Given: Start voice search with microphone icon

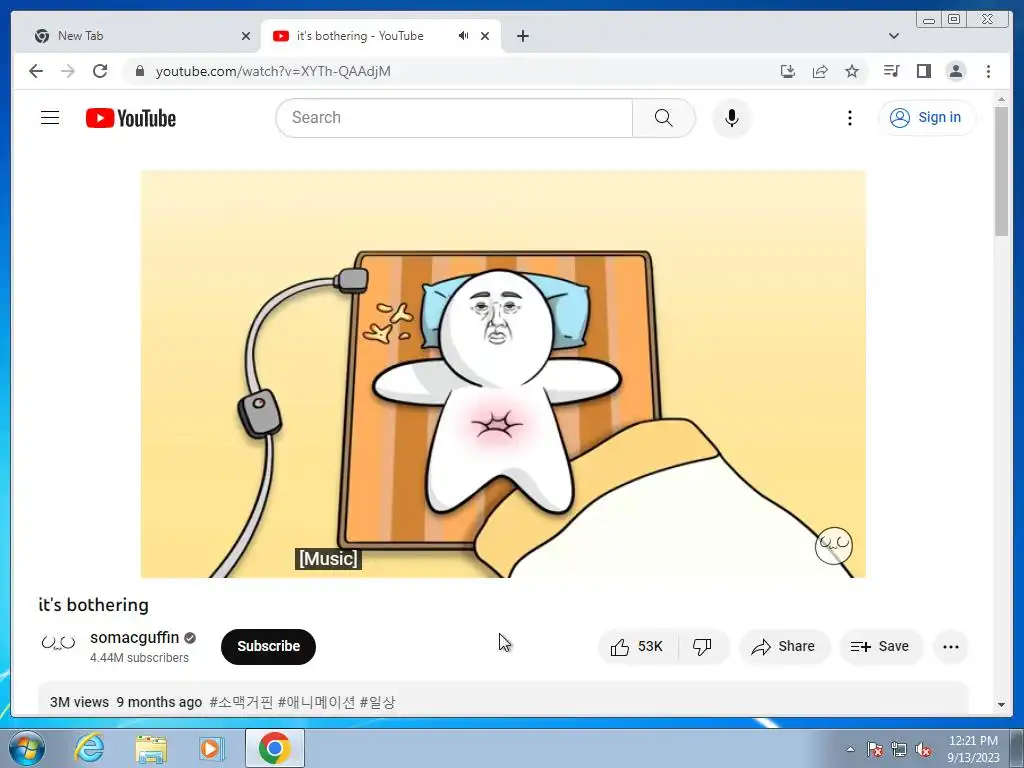Looking at the screenshot, I should (731, 118).
